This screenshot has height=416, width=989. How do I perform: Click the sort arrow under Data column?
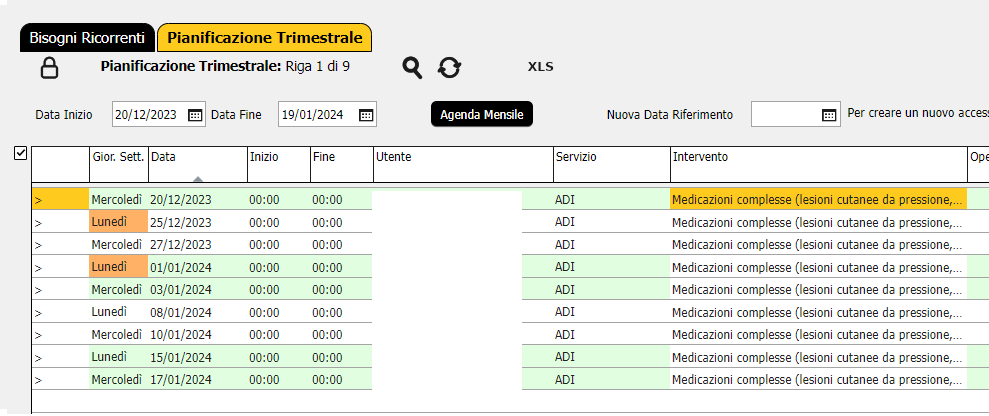[x=198, y=179]
